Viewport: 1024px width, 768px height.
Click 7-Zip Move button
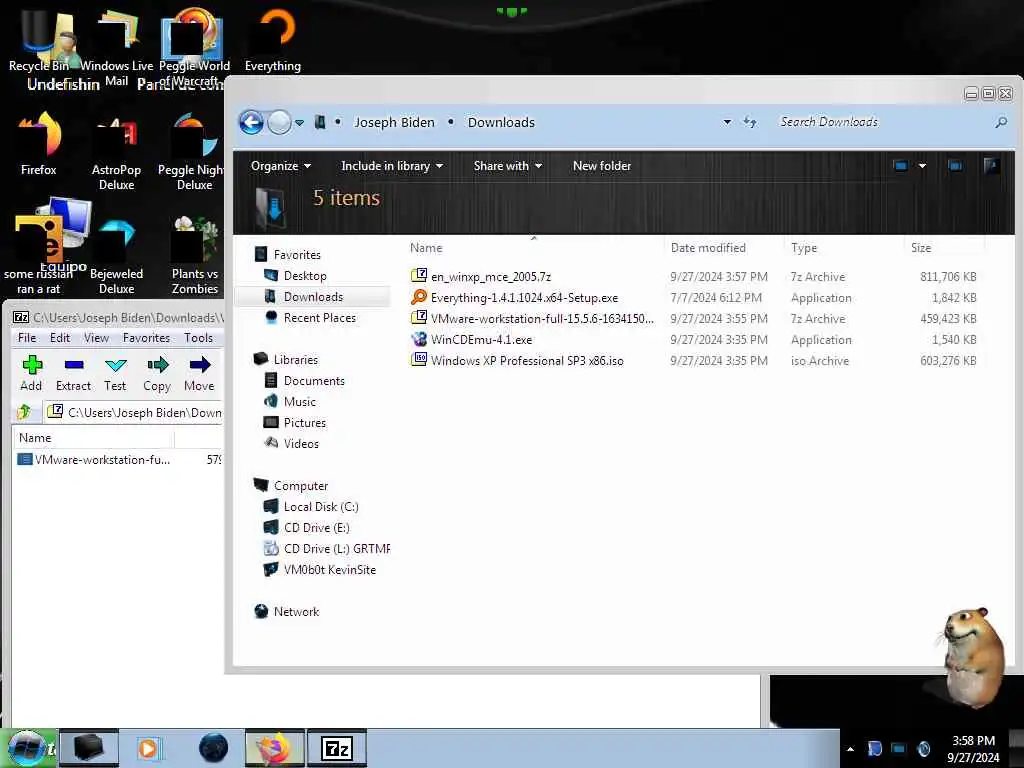point(199,374)
